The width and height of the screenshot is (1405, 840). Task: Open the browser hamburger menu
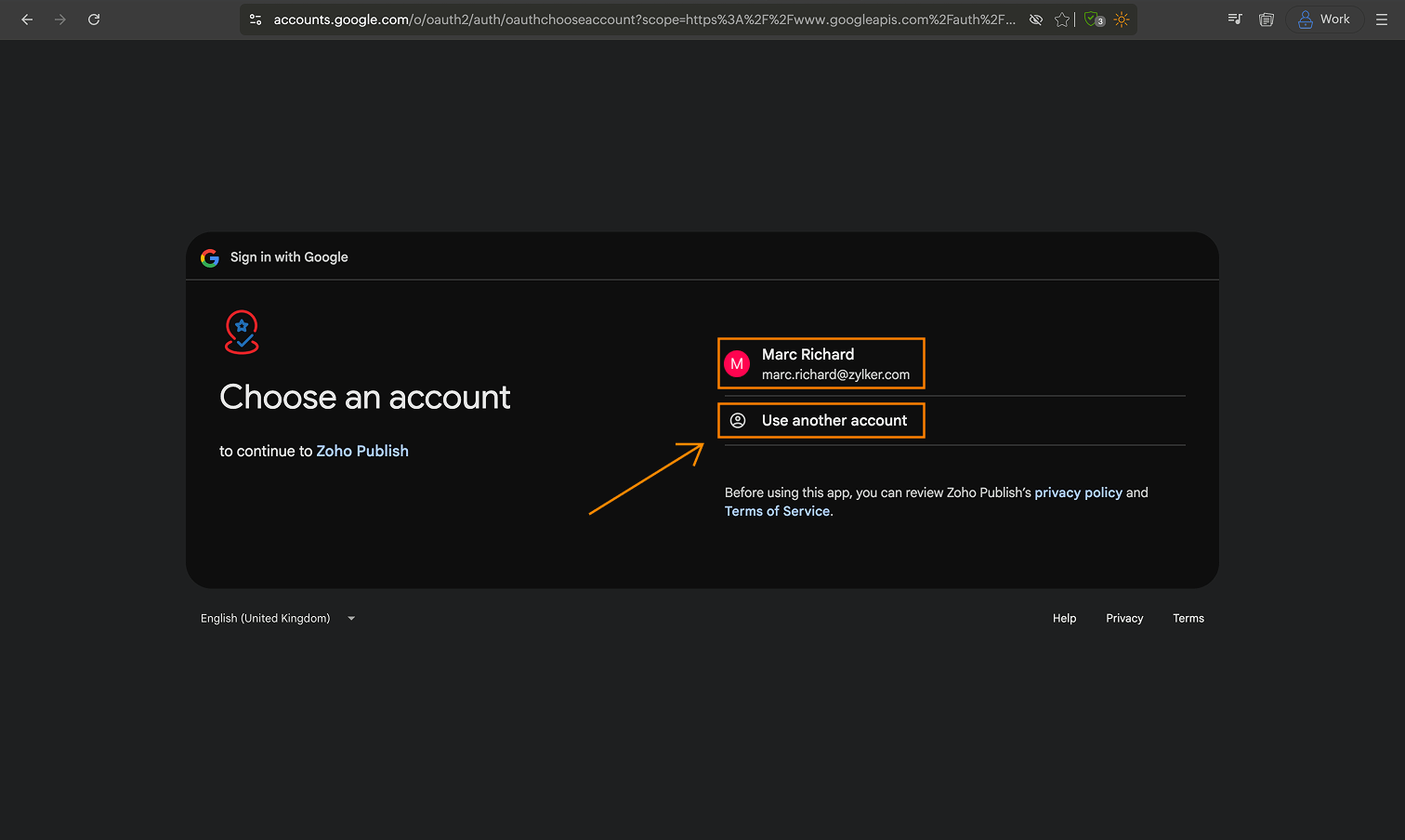coord(1382,20)
